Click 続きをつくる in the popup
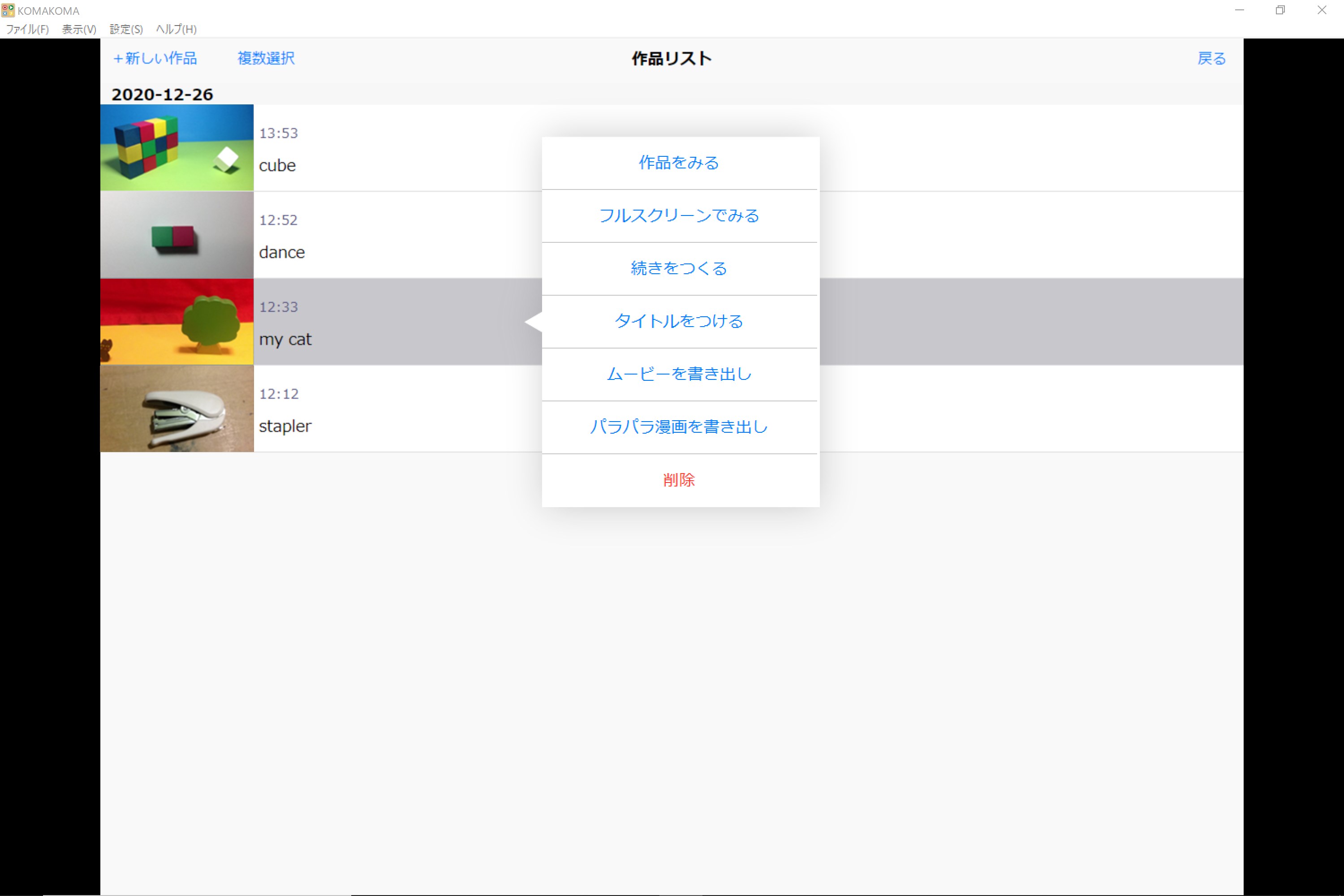Viewport: 1344px width, 896px height. point(680,268)
